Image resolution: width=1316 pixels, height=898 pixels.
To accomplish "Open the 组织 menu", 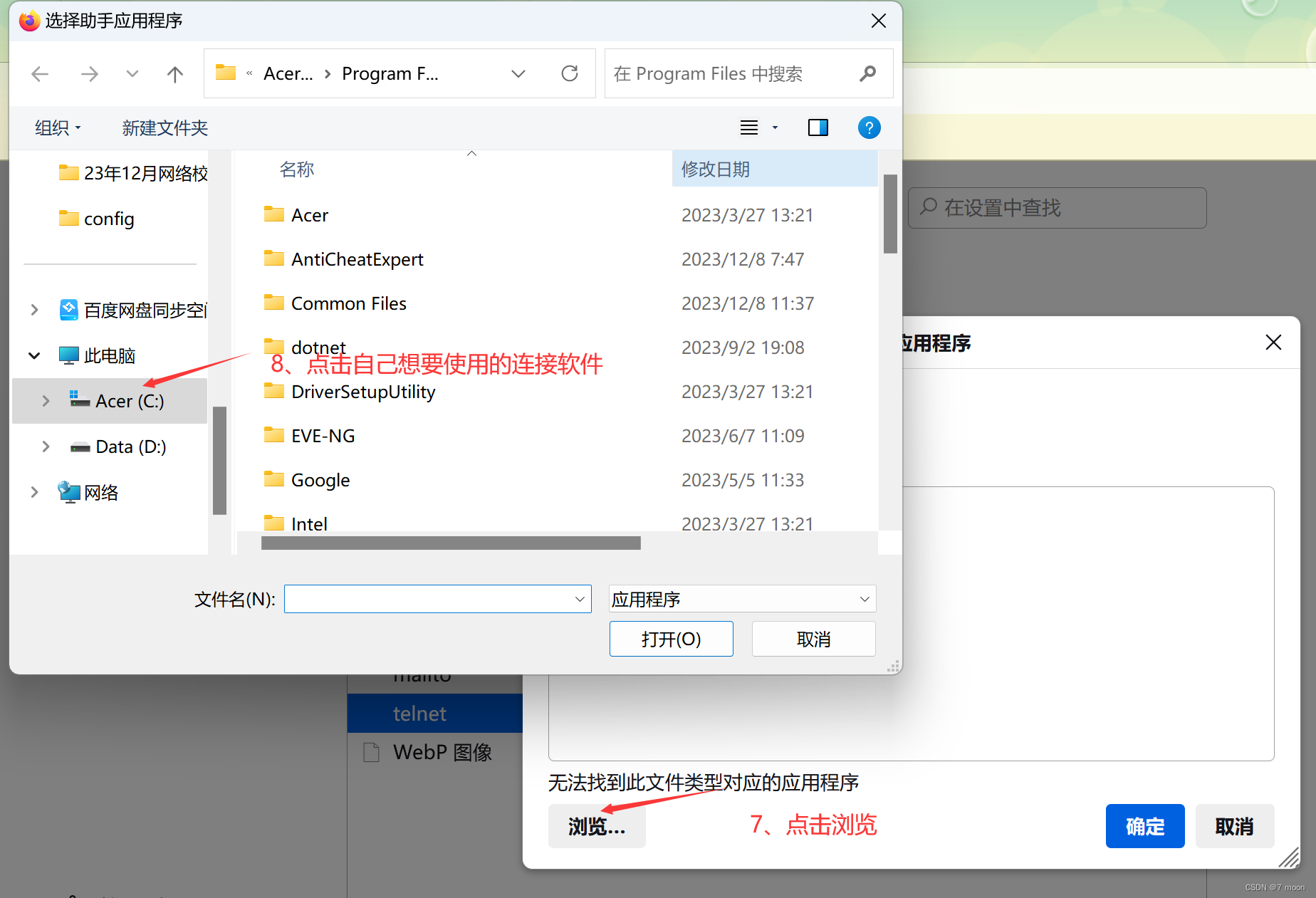I will click(x=58, y=128).
